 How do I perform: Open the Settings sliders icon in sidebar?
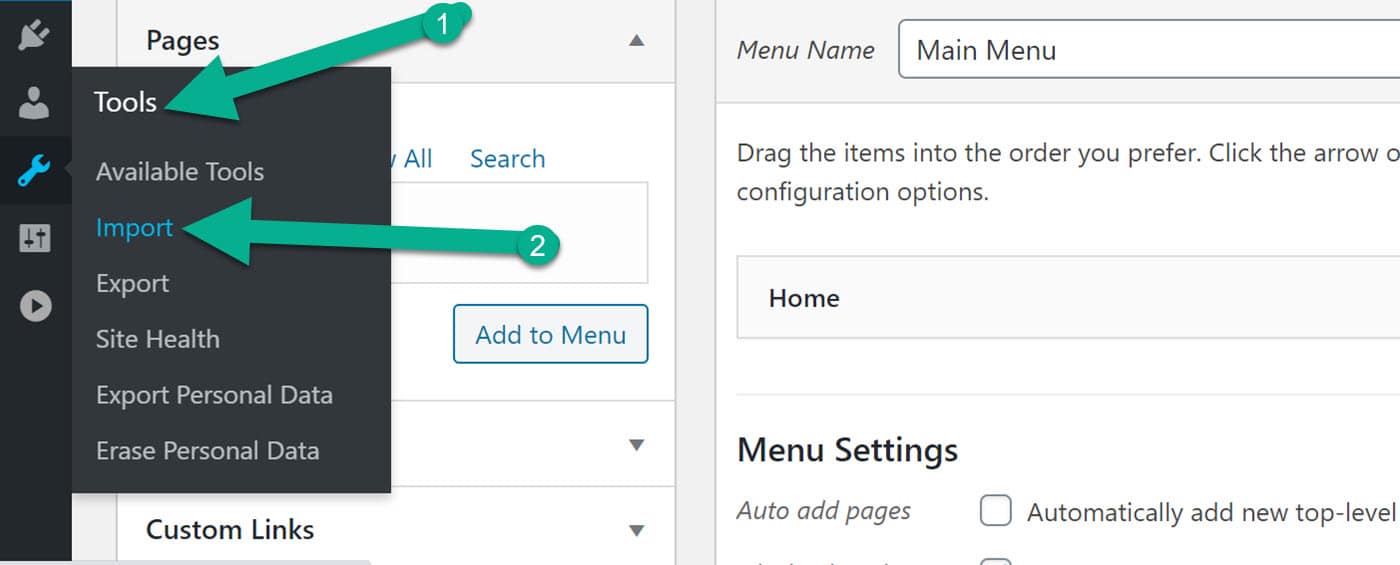click(x=34, y=238)
